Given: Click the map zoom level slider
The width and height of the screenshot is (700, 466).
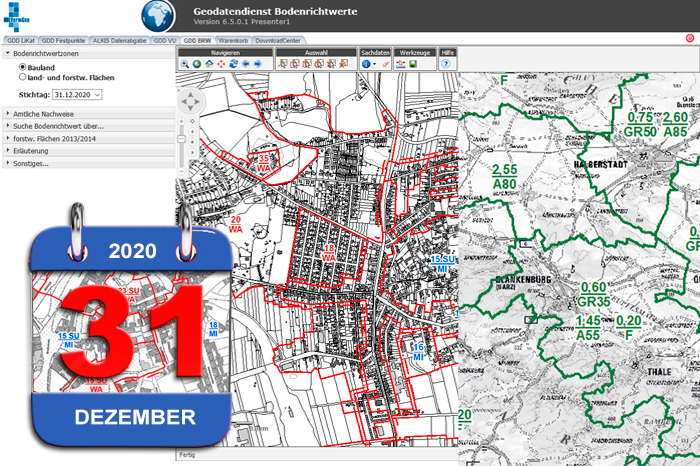Looking at the screenshot, I should tap(182, 140).
